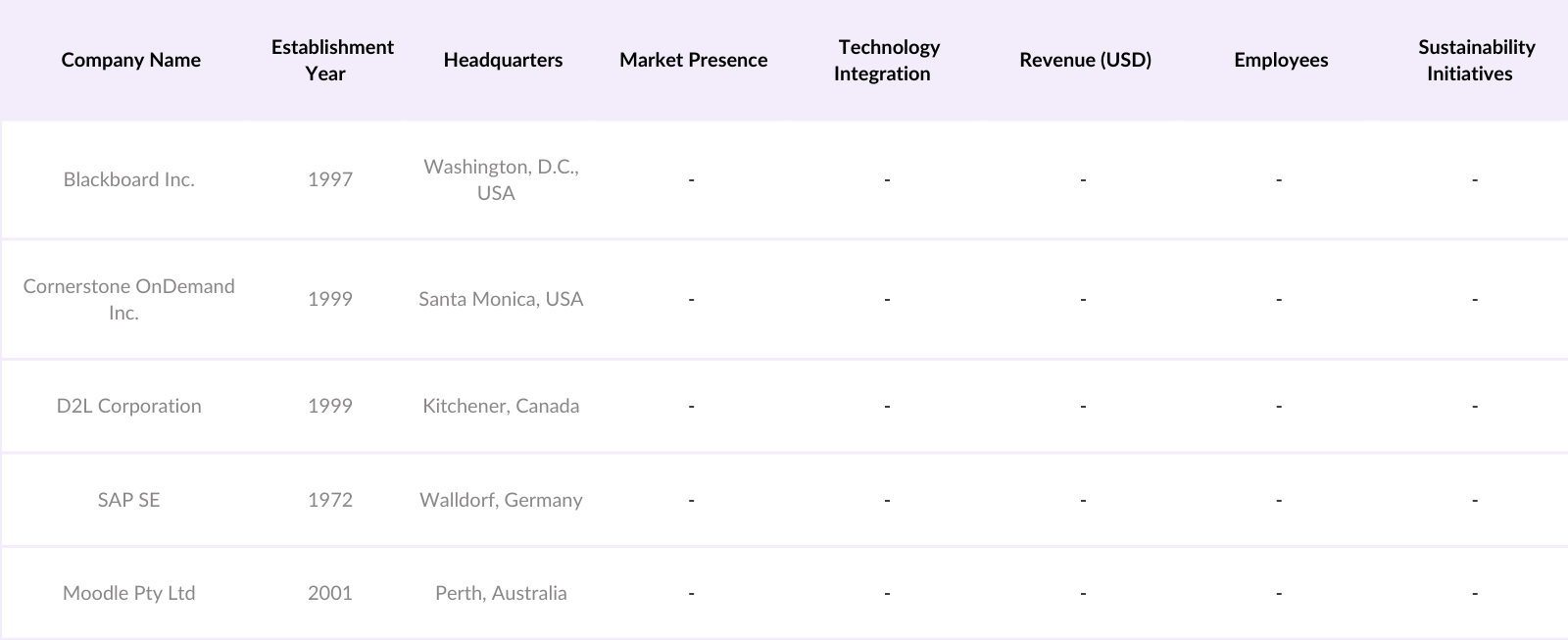Select the Technology Integration header

coord(888,60)
